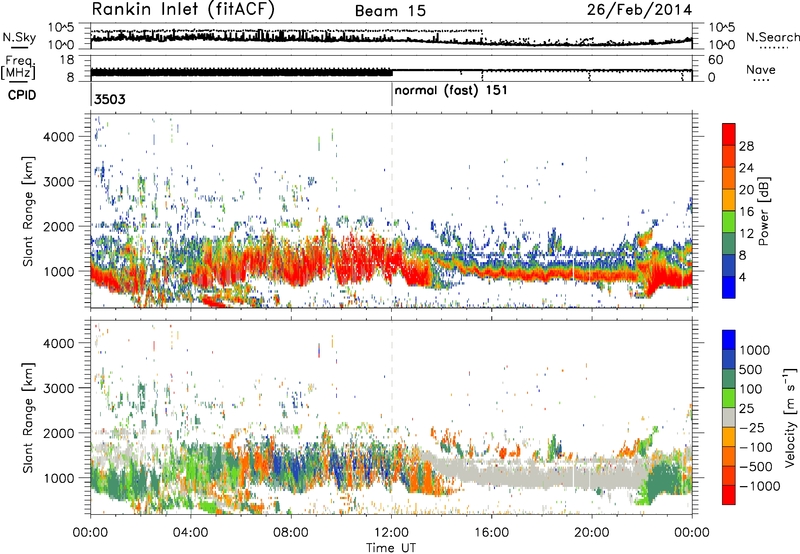
Task: Click the "16:00" time axis label
Action: tap(492, 532)
